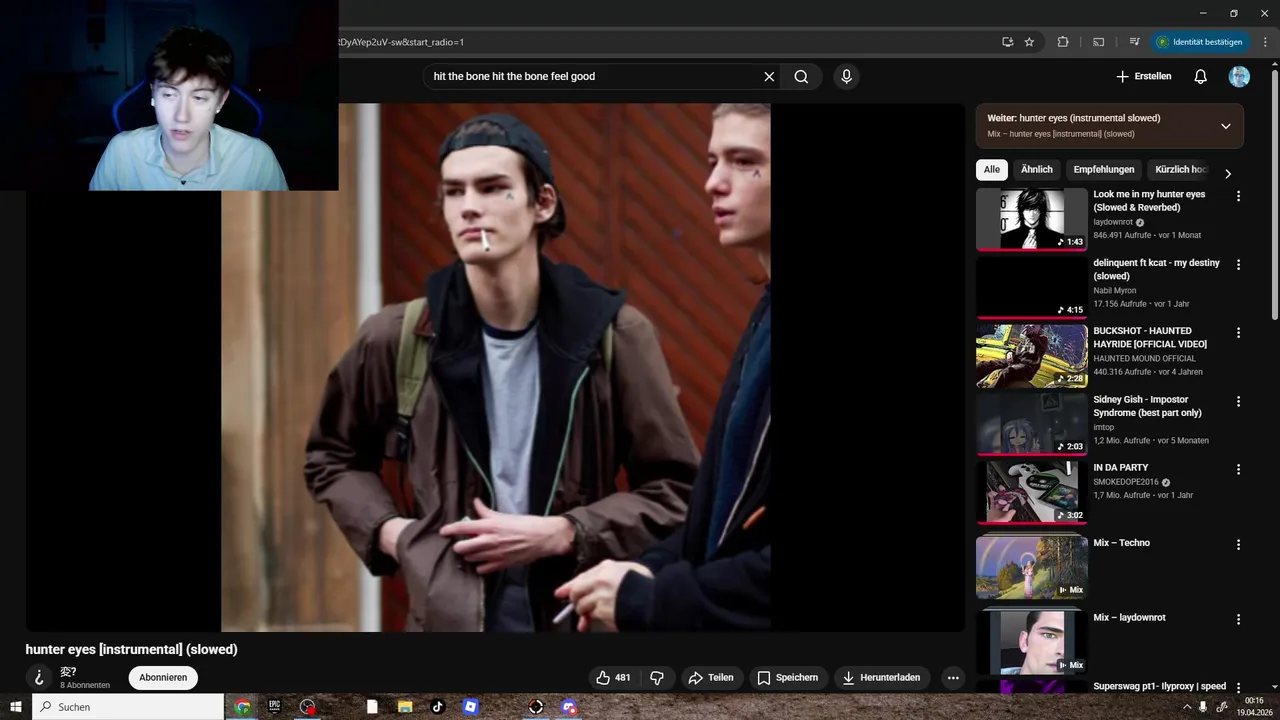The image size is (1280, 720).
Task: Click the magnifier search button
Action: coord(801,77)
